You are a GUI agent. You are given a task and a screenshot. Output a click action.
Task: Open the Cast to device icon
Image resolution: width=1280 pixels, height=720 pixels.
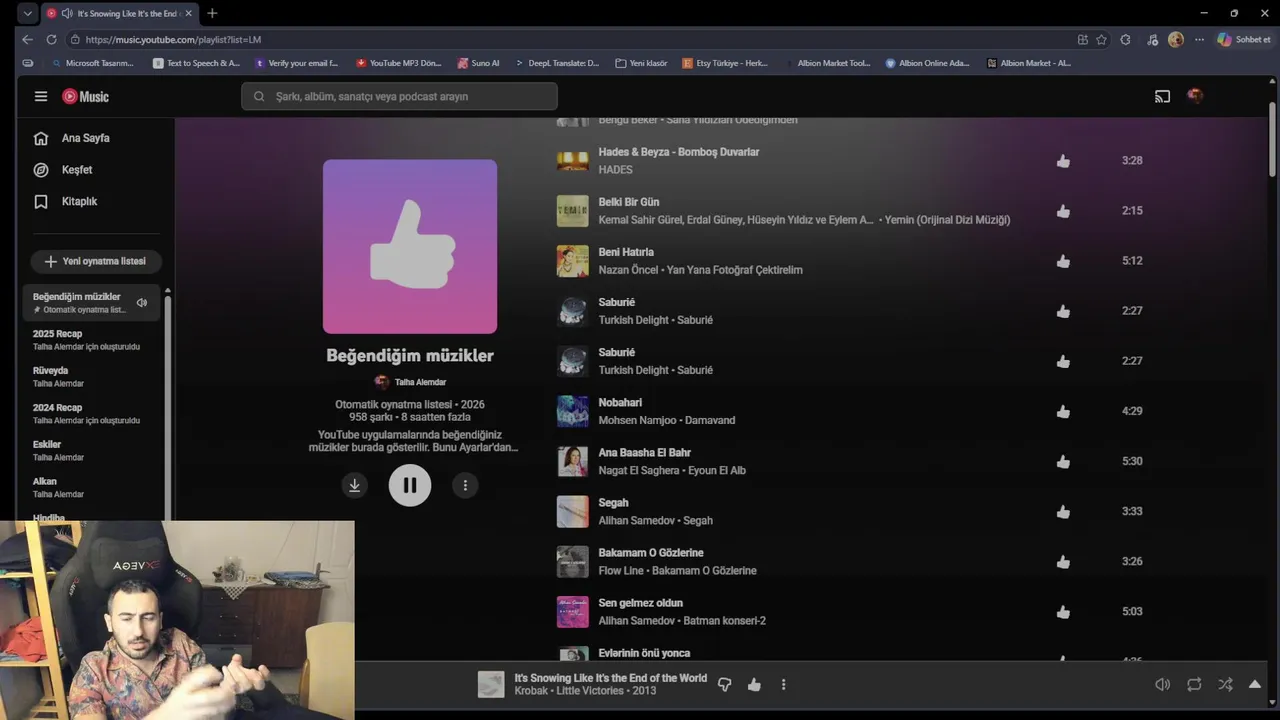pos(1162,96)
